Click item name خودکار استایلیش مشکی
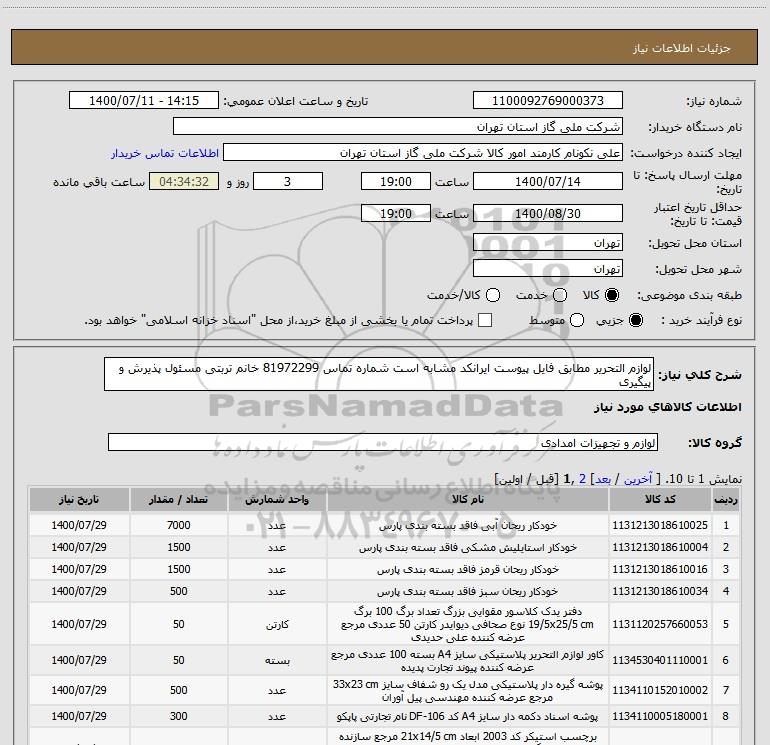Screen dimensions: 770x745 pos(468,548)
